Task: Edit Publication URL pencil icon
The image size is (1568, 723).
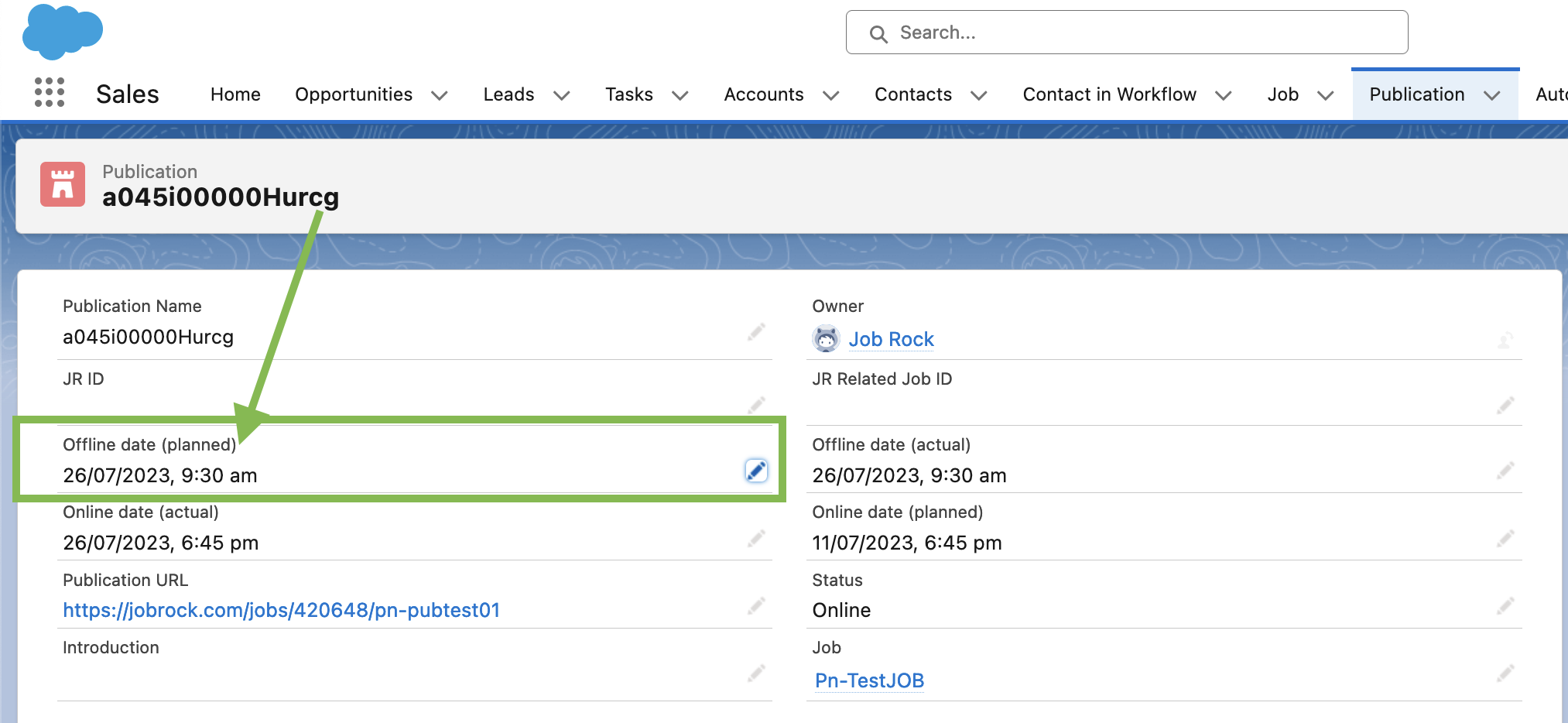Action: point(756,605)
